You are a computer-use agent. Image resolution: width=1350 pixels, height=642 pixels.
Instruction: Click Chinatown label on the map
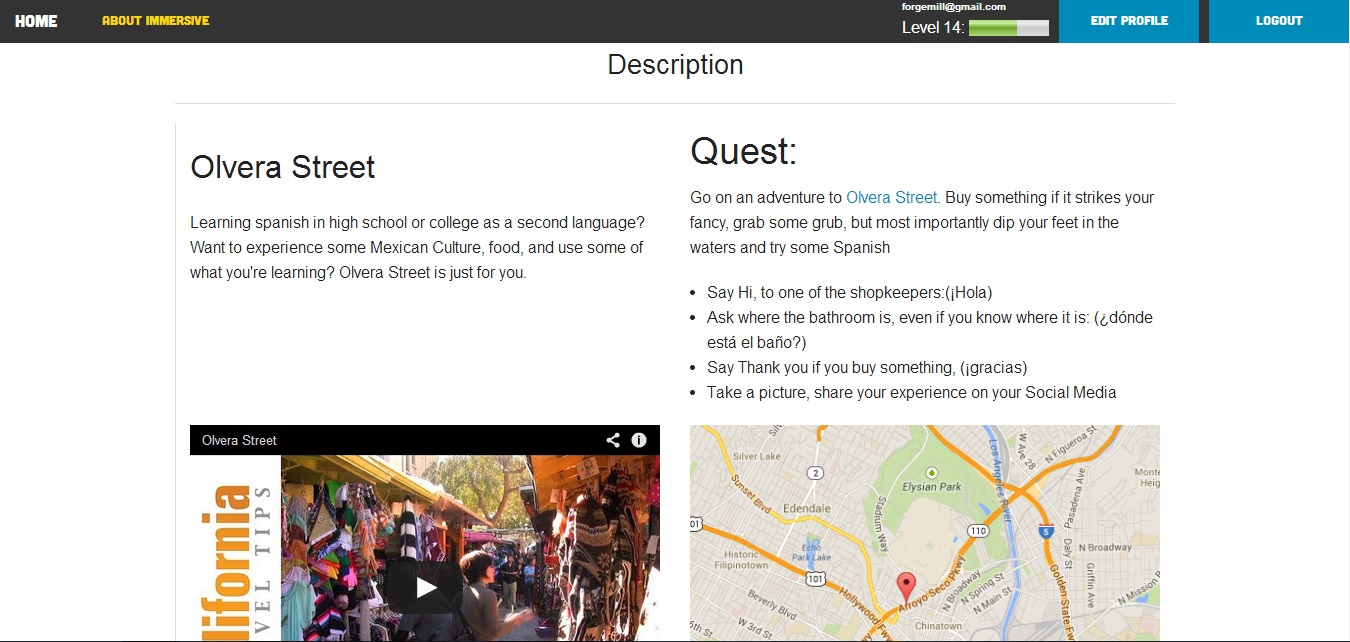pos(937,626)
